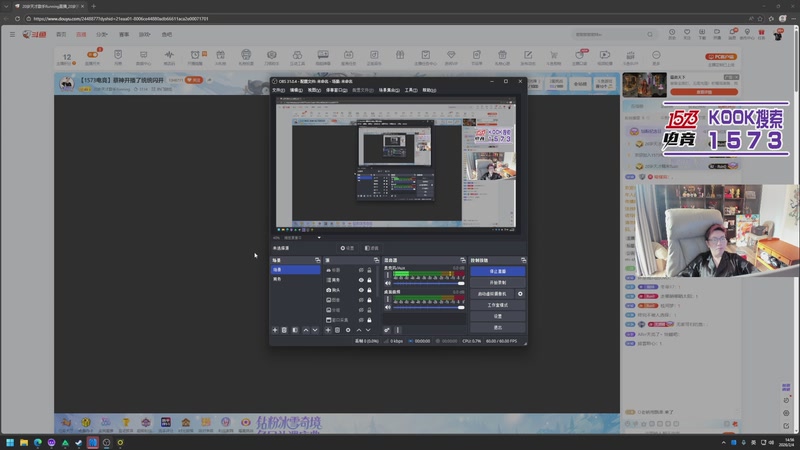Open source properties gear in Sources panel toolbar

point(348,330)
